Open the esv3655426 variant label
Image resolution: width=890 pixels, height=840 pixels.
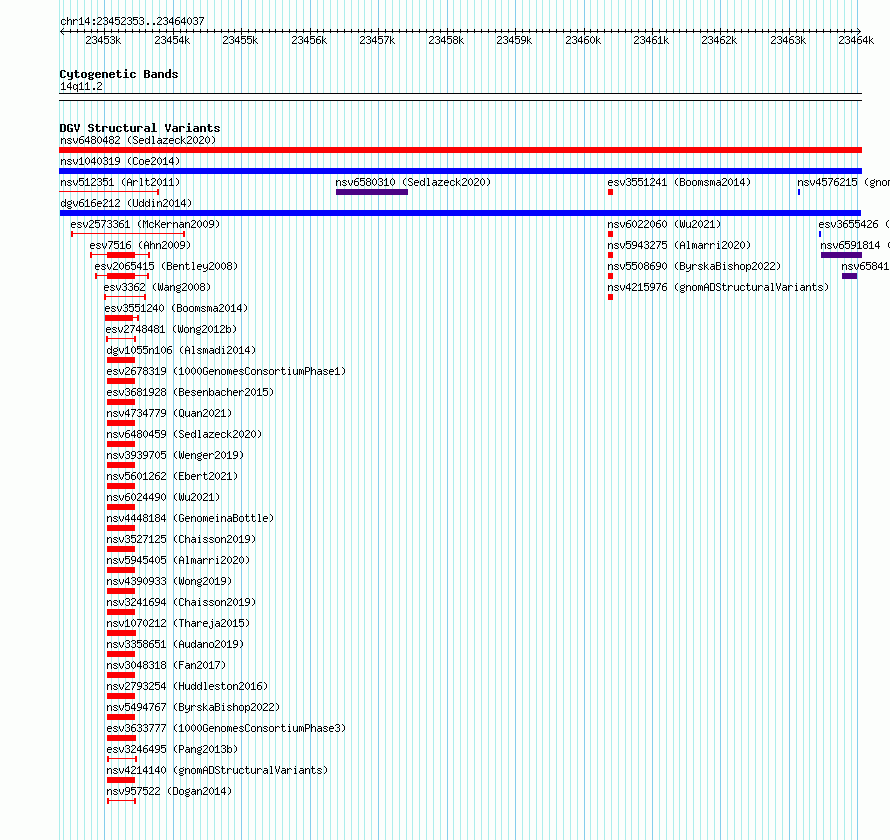[854, 224]
